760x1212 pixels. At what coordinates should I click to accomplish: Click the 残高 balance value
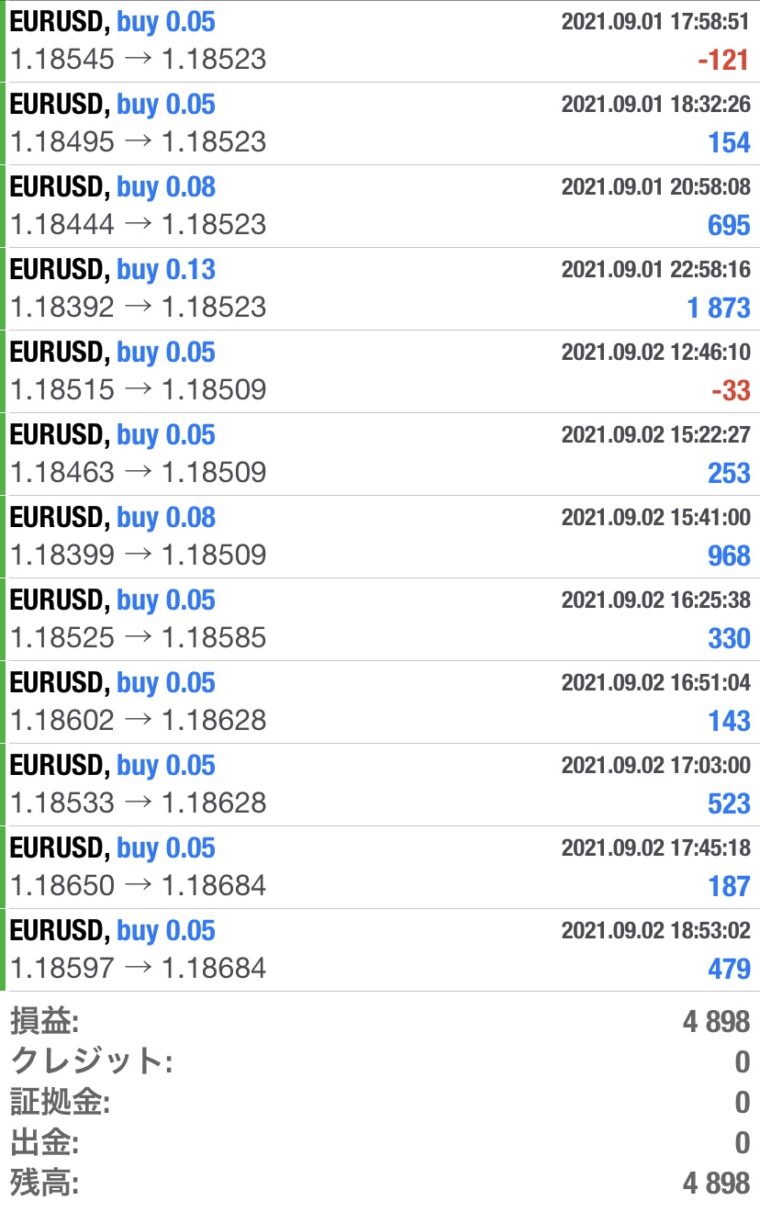[x=716, y=1184]
